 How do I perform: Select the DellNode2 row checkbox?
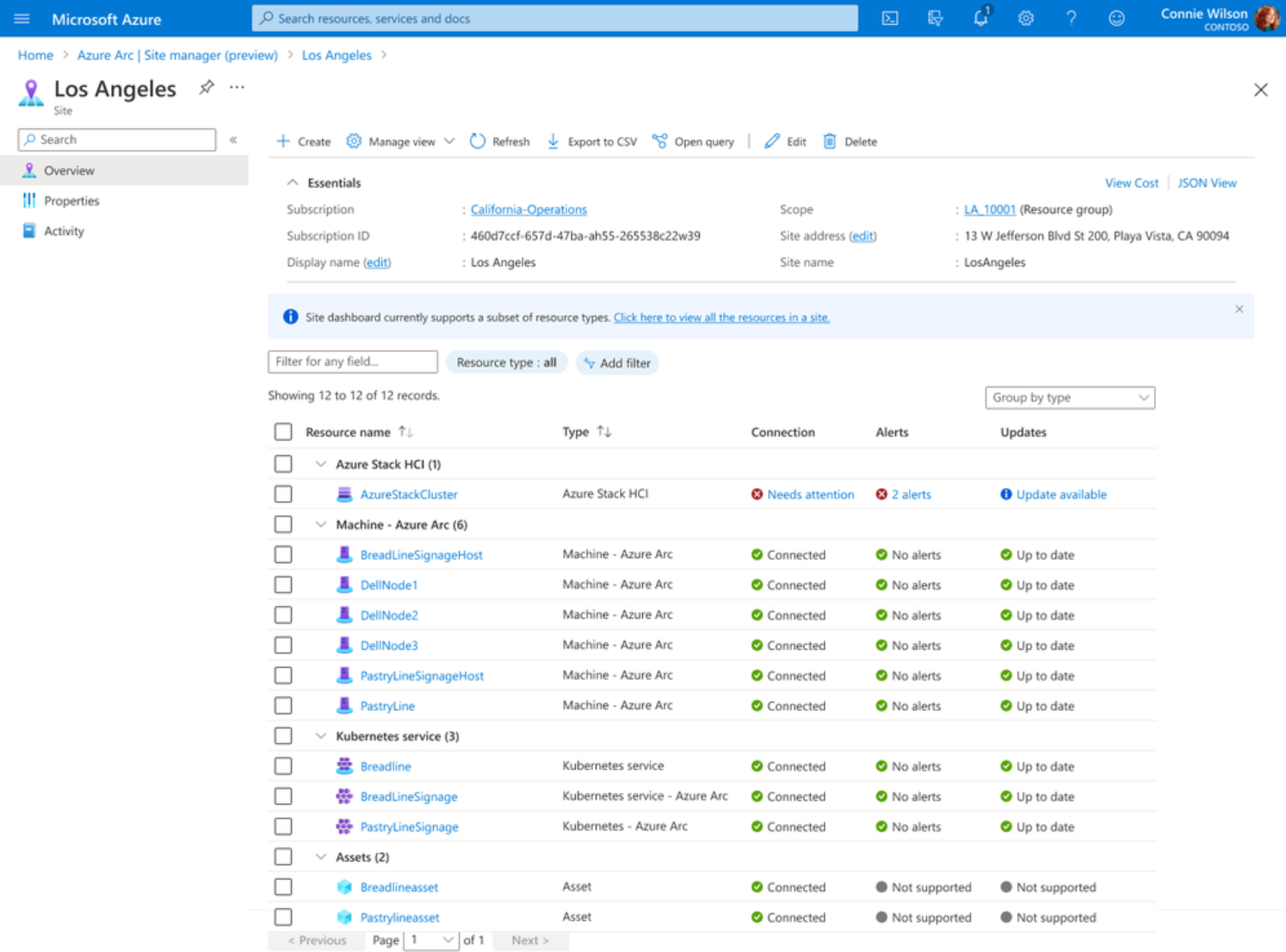pos(283,615)
